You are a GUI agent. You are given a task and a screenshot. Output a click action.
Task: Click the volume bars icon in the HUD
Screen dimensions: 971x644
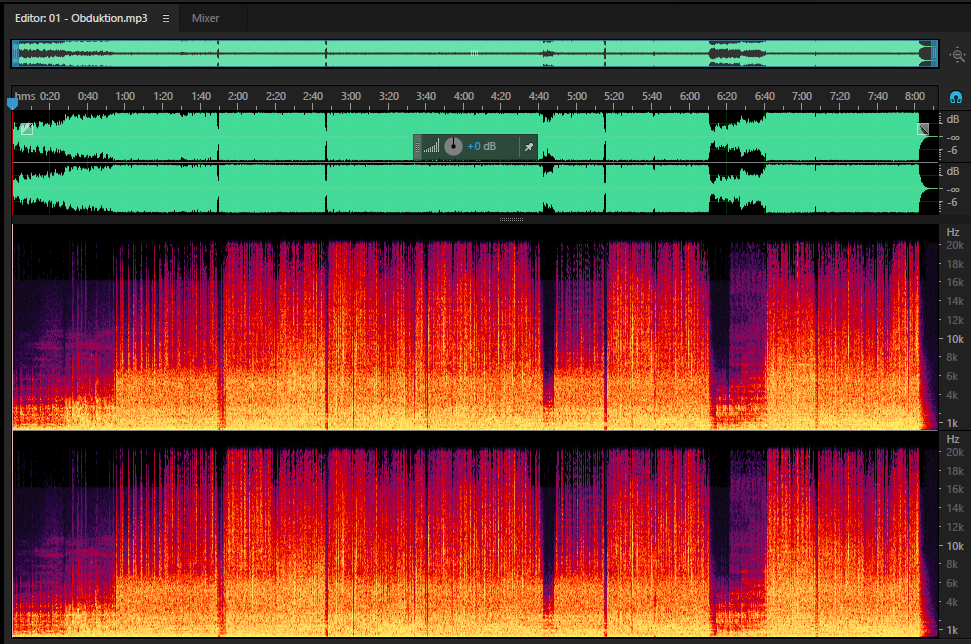[x=432, y=146]
